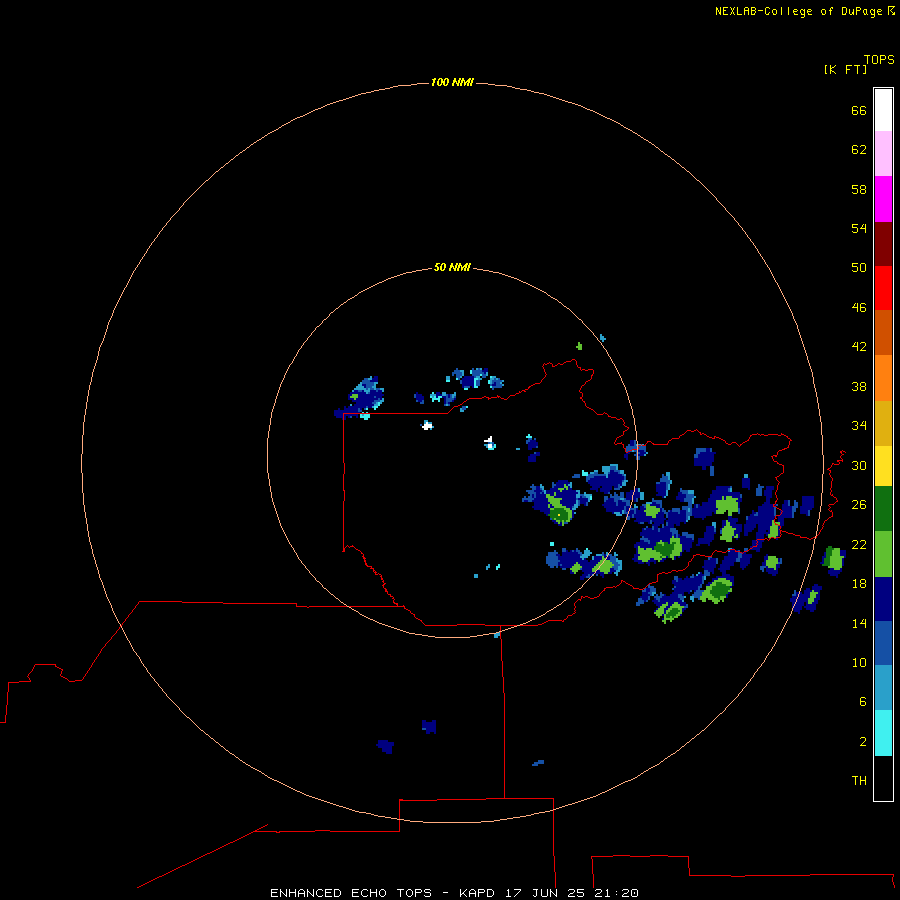Click the legend value 26
Image resolution: width=900 pixels, height=900 pixels.
click(x=859, y=505)
